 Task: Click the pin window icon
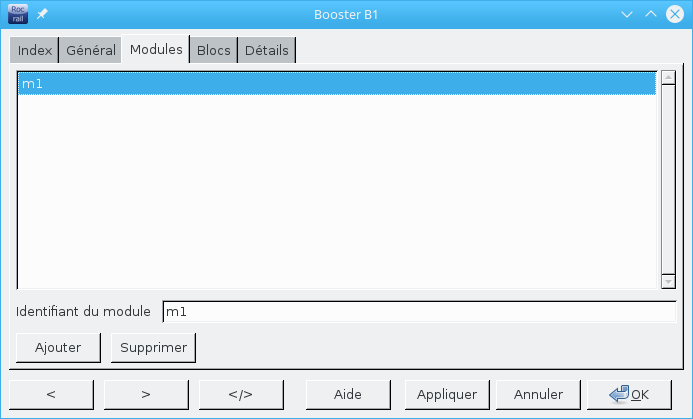click(42, 15)
